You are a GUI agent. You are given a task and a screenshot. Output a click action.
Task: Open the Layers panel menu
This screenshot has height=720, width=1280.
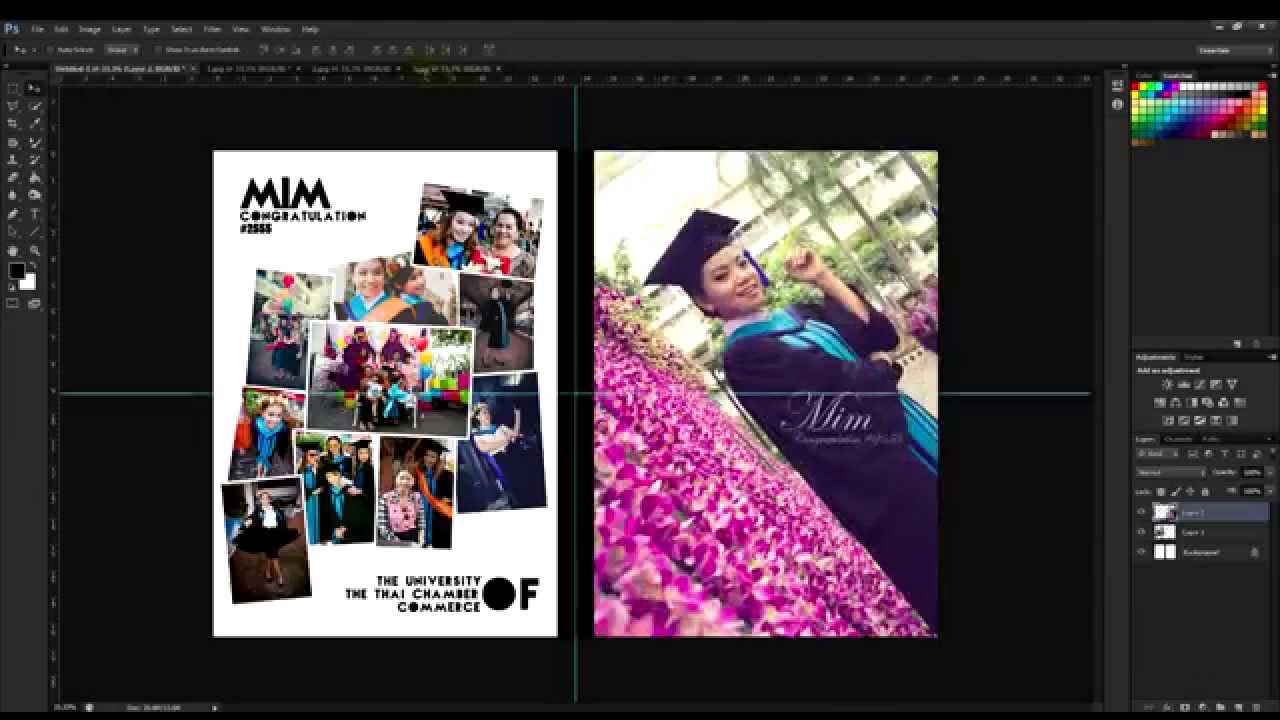1272,439
